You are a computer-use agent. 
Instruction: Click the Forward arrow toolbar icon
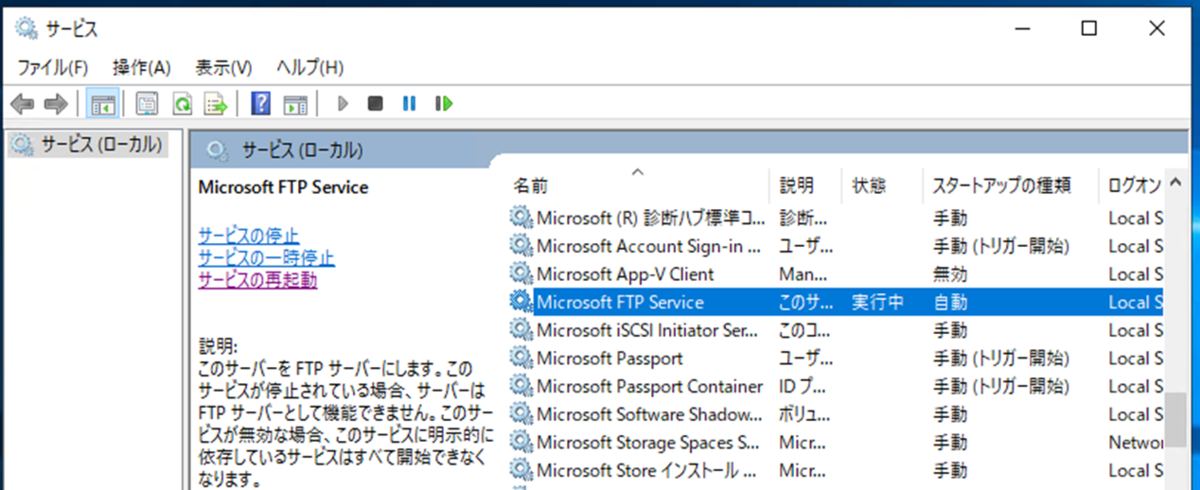pyautogui.click(x=56, y=103)
